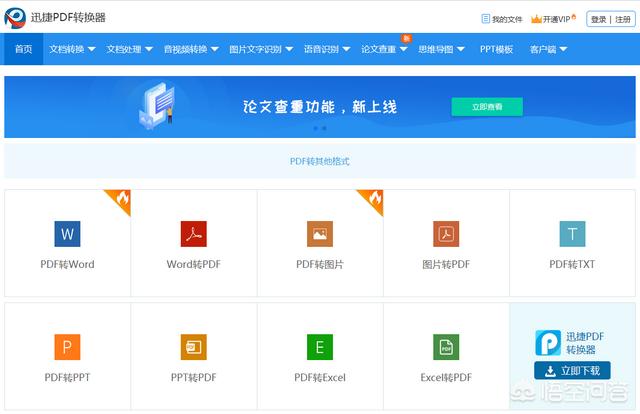Image resolution: width=640 pixels, height=414 pixels.
Task: Click the 迅捷PDF转换器 client app icon
Action: pyautogui.click(x=548, y=343)
